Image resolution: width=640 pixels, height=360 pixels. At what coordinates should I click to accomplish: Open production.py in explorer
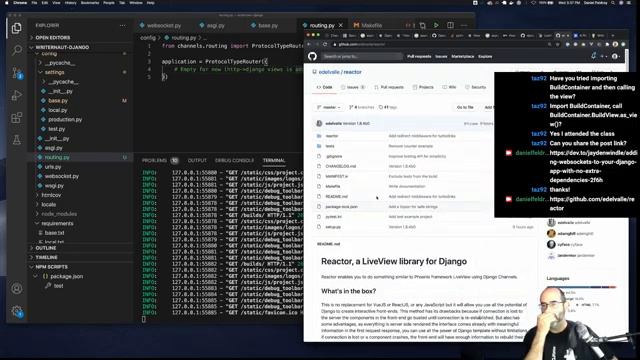(65, 120)
